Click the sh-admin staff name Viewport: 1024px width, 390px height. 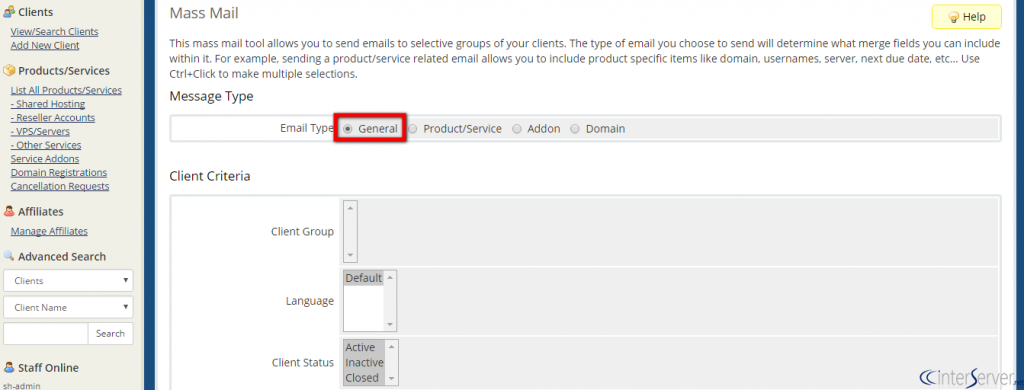coord(22,386)
